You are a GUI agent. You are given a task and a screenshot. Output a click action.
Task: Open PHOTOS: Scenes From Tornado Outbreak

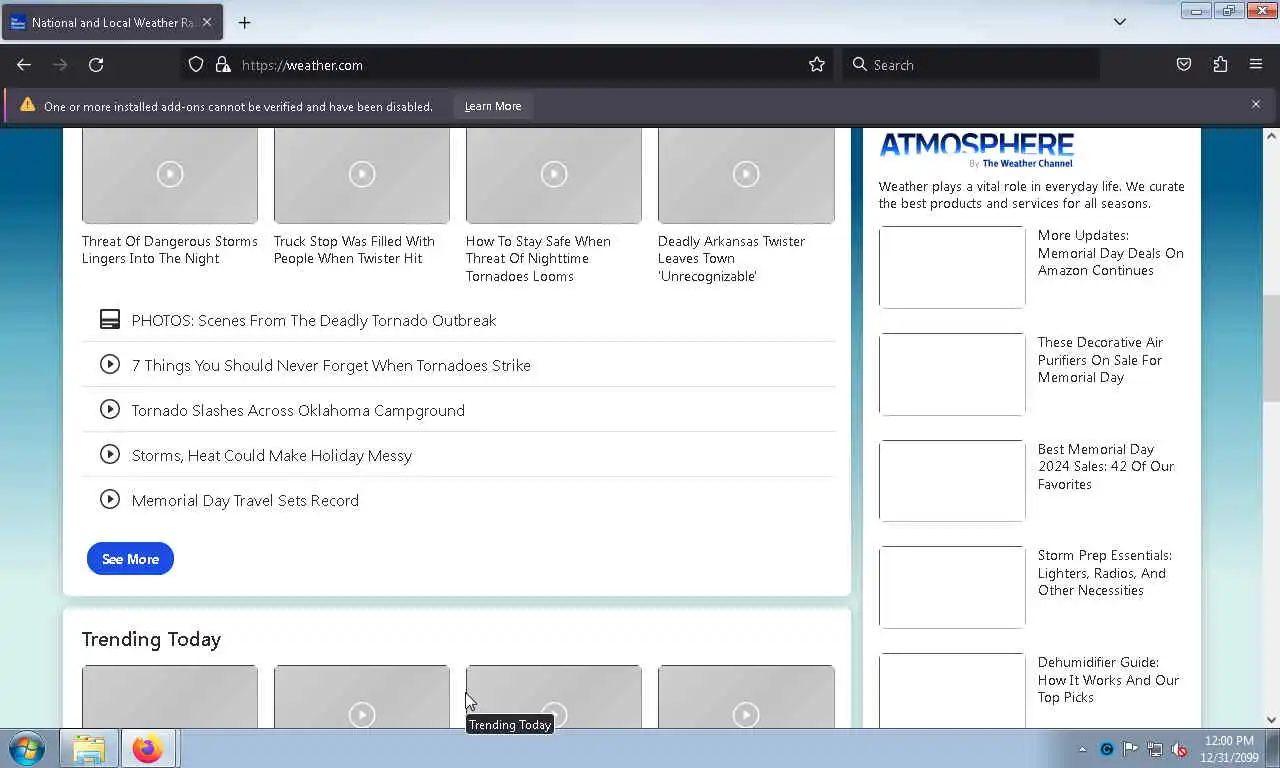pos(314,321)
